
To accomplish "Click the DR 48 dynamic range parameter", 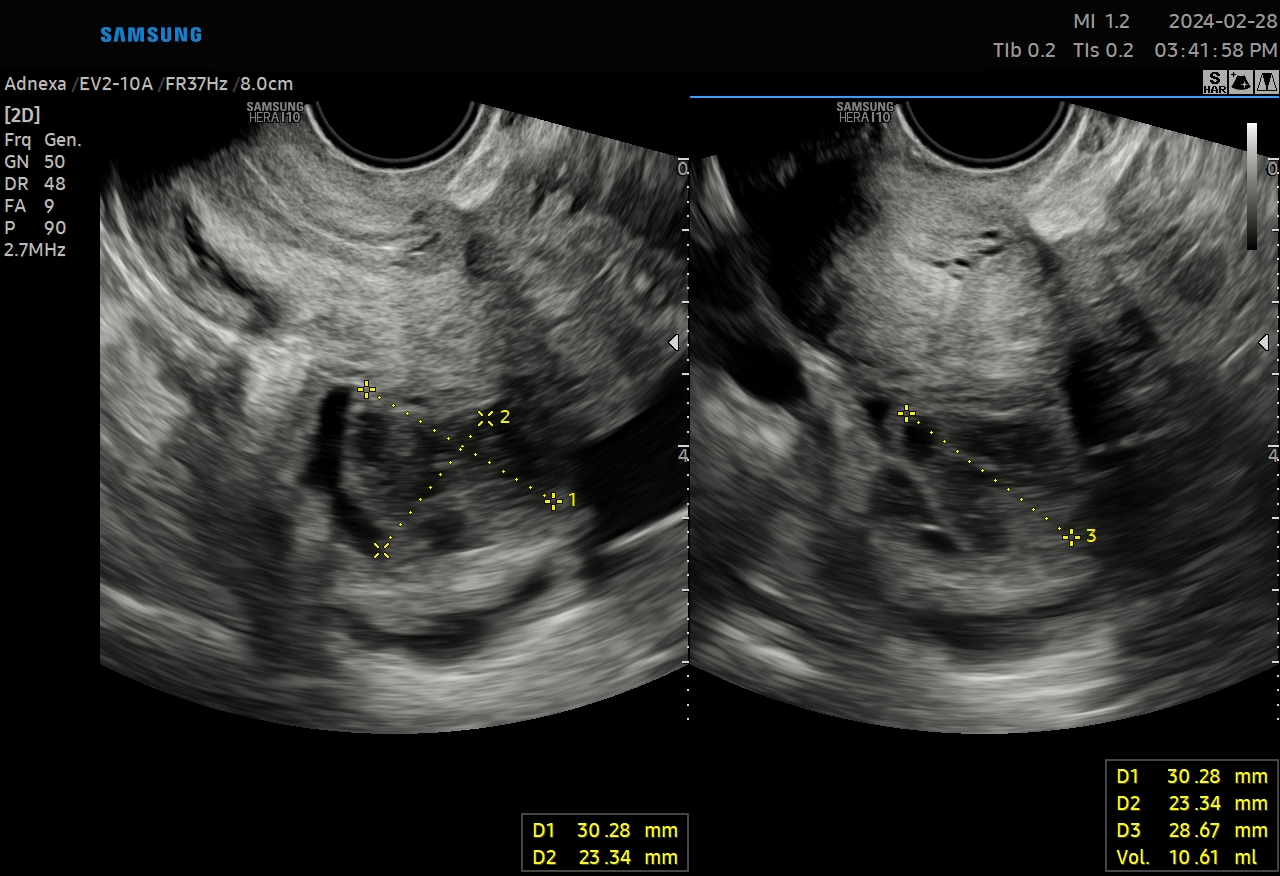I will (x=35, y=184).
